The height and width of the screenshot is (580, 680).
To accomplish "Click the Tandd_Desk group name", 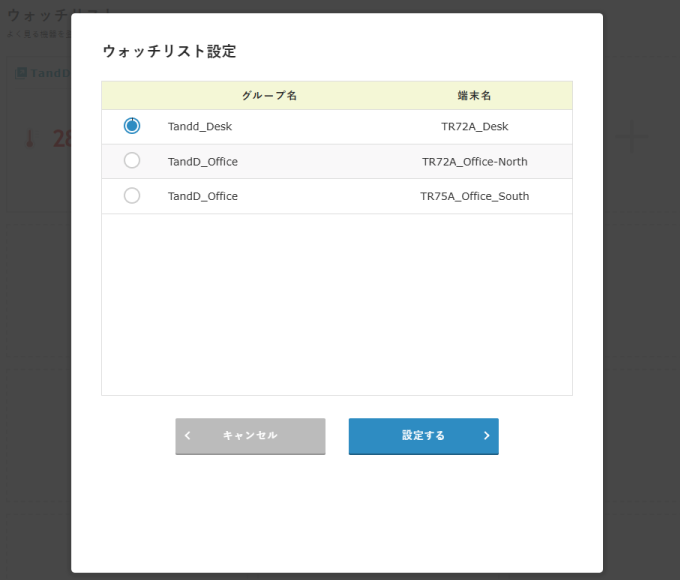I will coord(200,127).
